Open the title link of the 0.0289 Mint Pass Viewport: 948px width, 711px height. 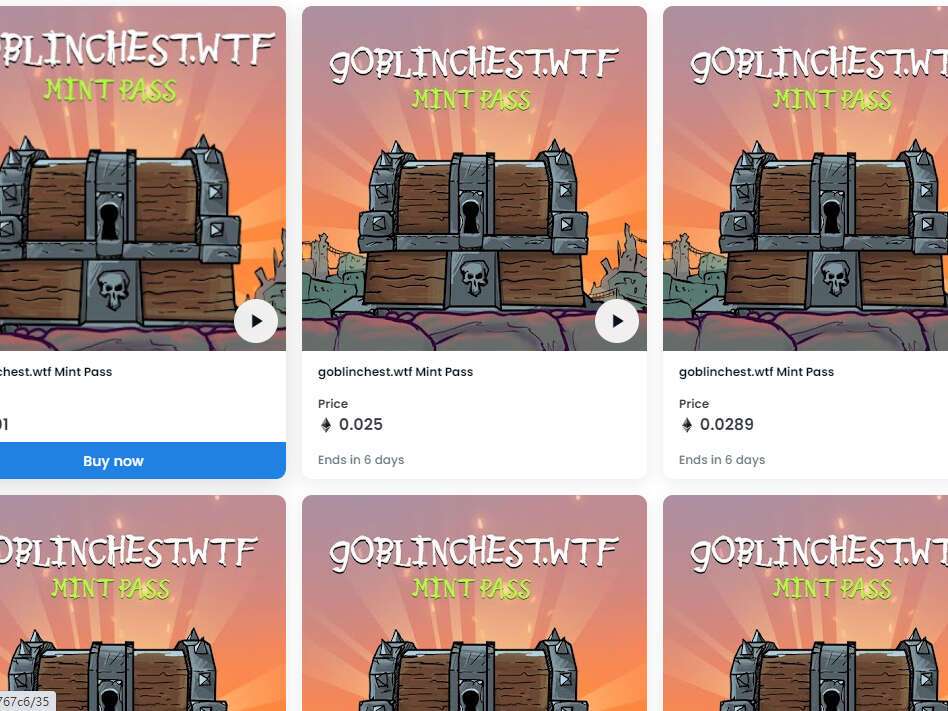click(756, 372)
